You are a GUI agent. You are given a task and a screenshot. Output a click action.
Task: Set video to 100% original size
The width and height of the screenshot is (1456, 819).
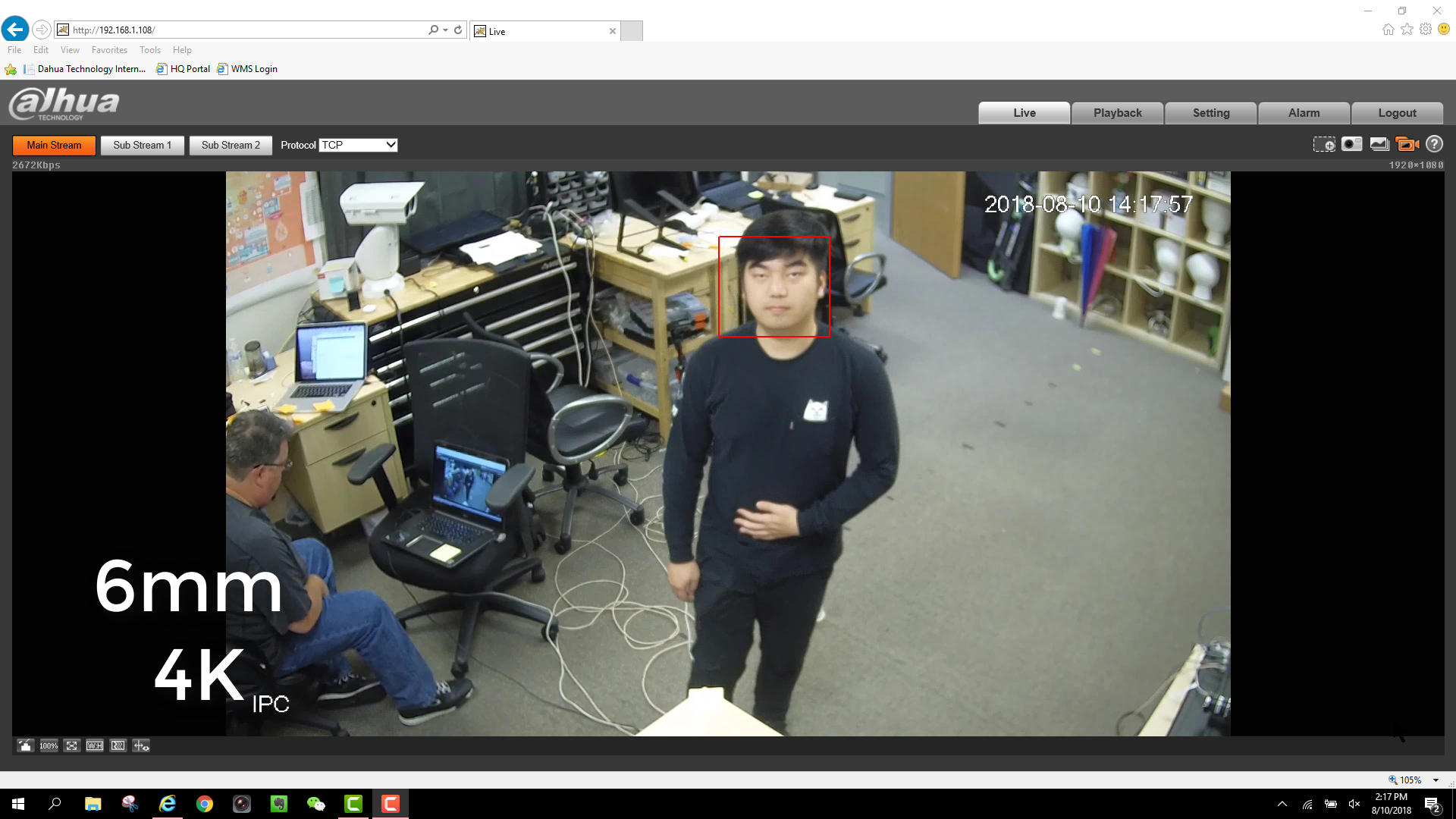(x=49, y=745)
